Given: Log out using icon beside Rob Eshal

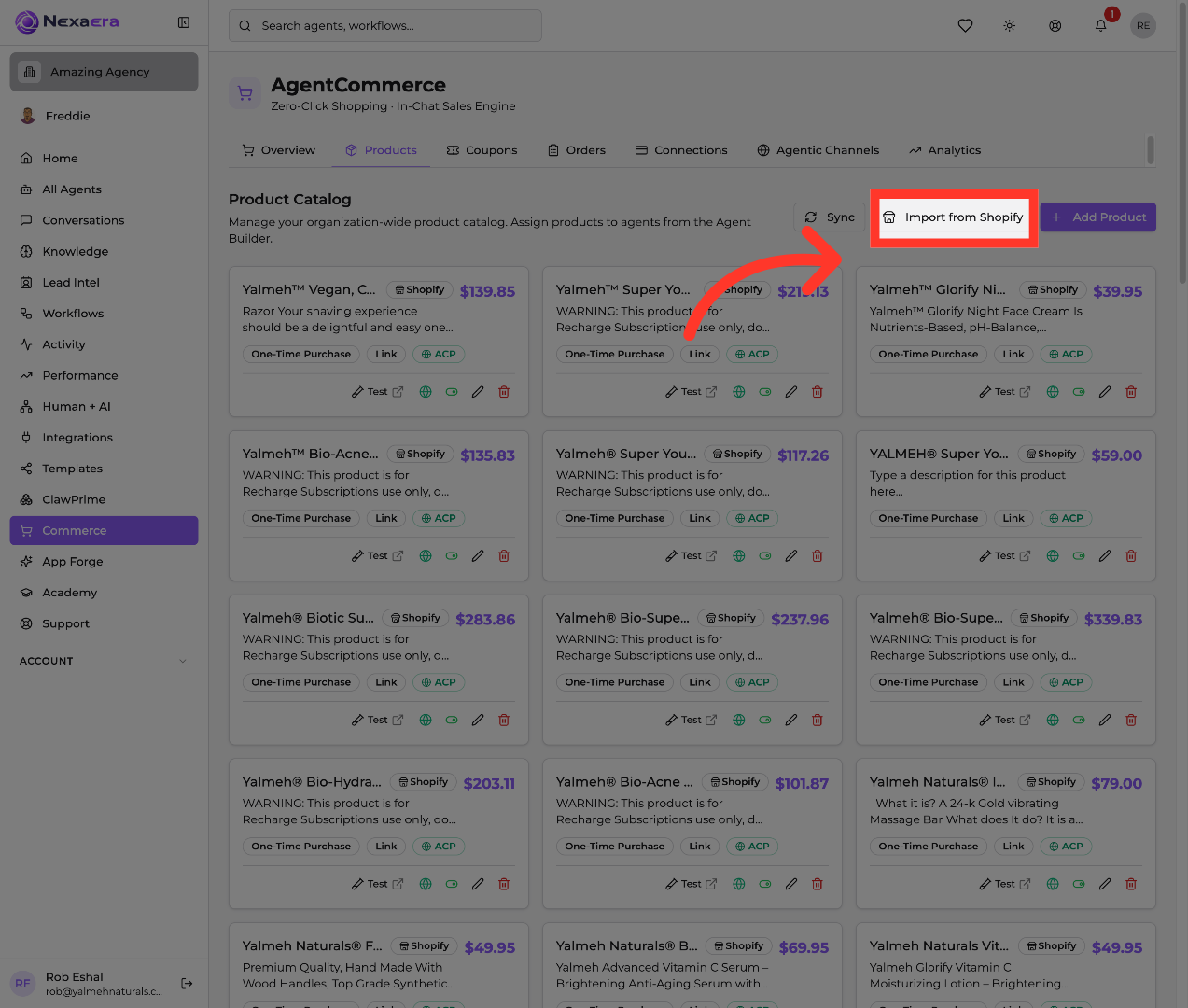Looking at the screenshot, I should point(187,984).
